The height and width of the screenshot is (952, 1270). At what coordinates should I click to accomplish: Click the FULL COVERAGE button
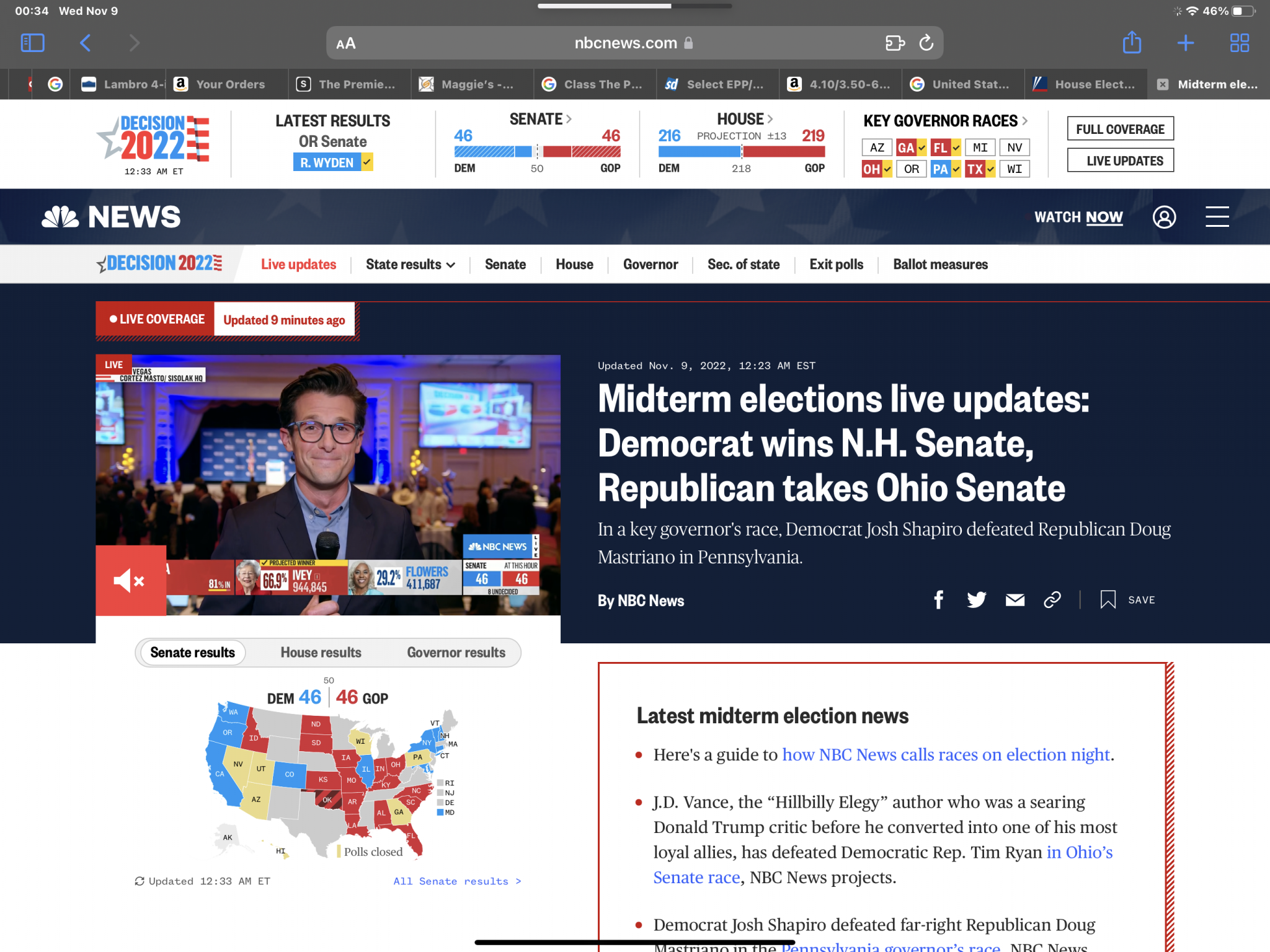pyautogui.click(x=1120, y=129)
